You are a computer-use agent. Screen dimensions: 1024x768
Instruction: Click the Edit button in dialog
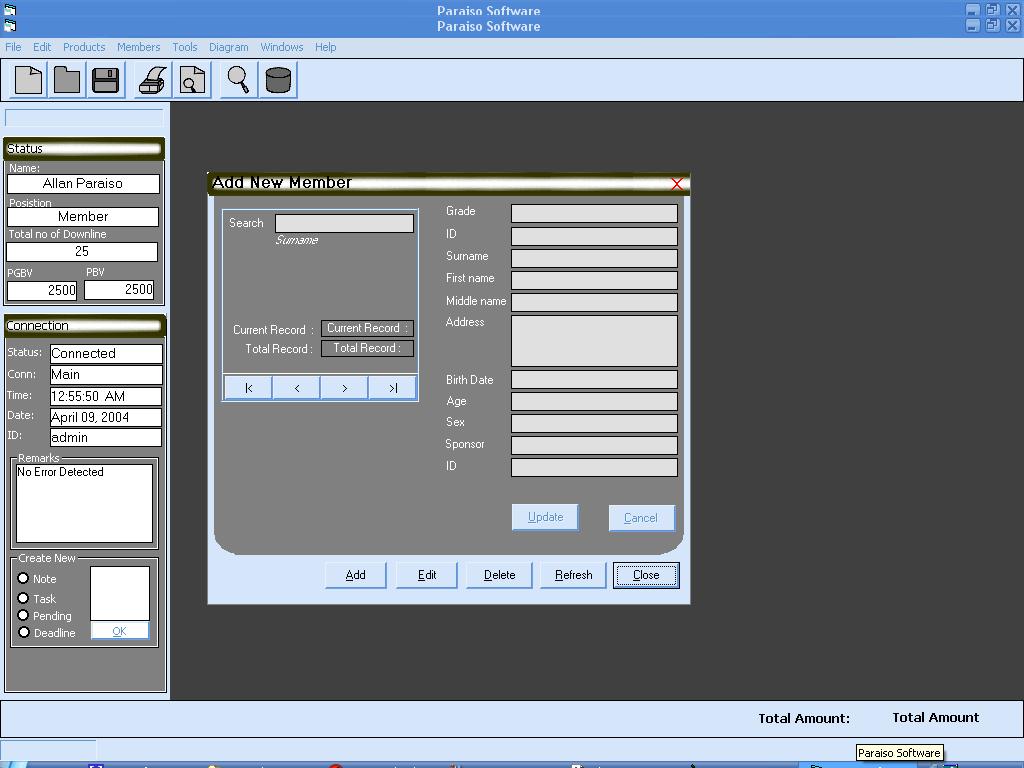tap(426, 575)
